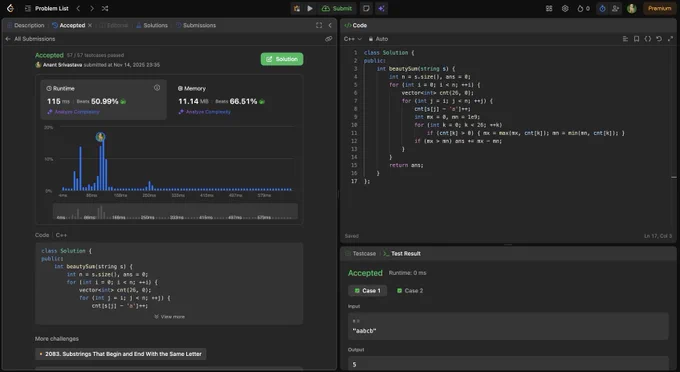Select Case 1 result
The image size is (680, 372).
(367, 290)
